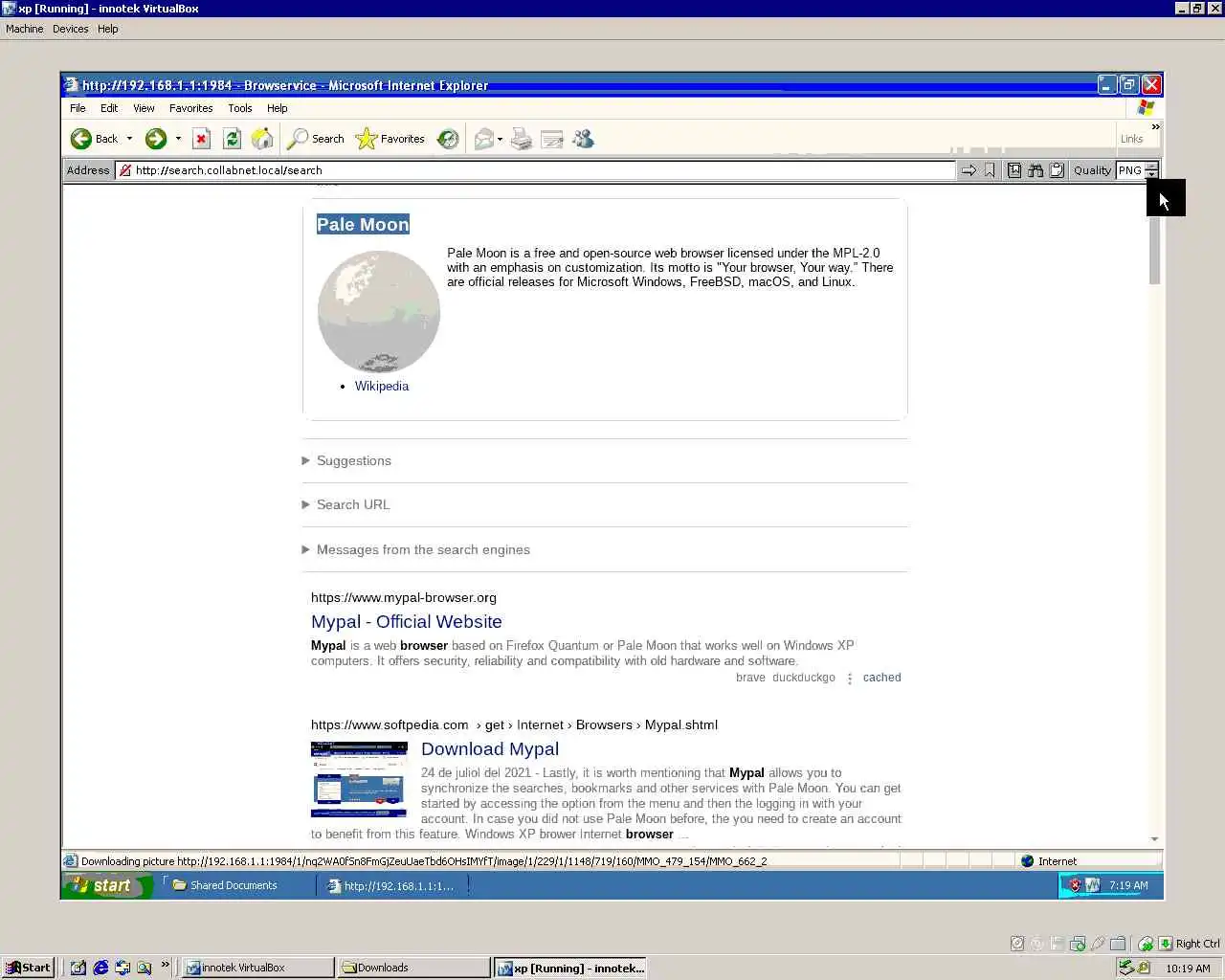Open the Wikipedia link under Pale Moon
This screenshot has width=1225, height=980.
tap(382, 386)
